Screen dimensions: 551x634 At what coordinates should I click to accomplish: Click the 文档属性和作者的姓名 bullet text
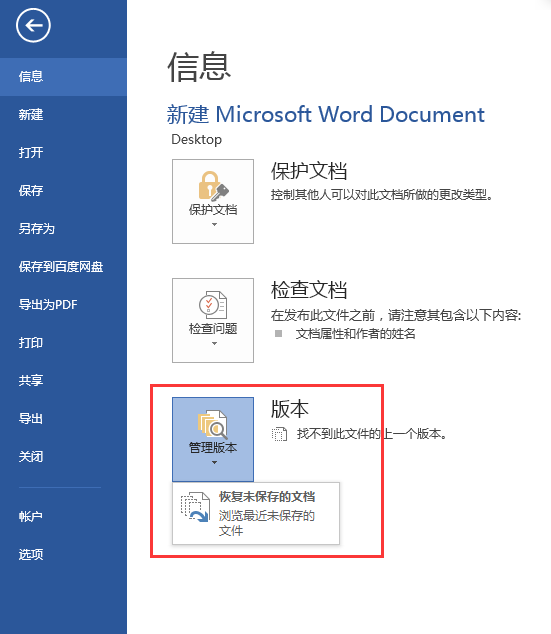pyautogui.click(x=355, y=334)
